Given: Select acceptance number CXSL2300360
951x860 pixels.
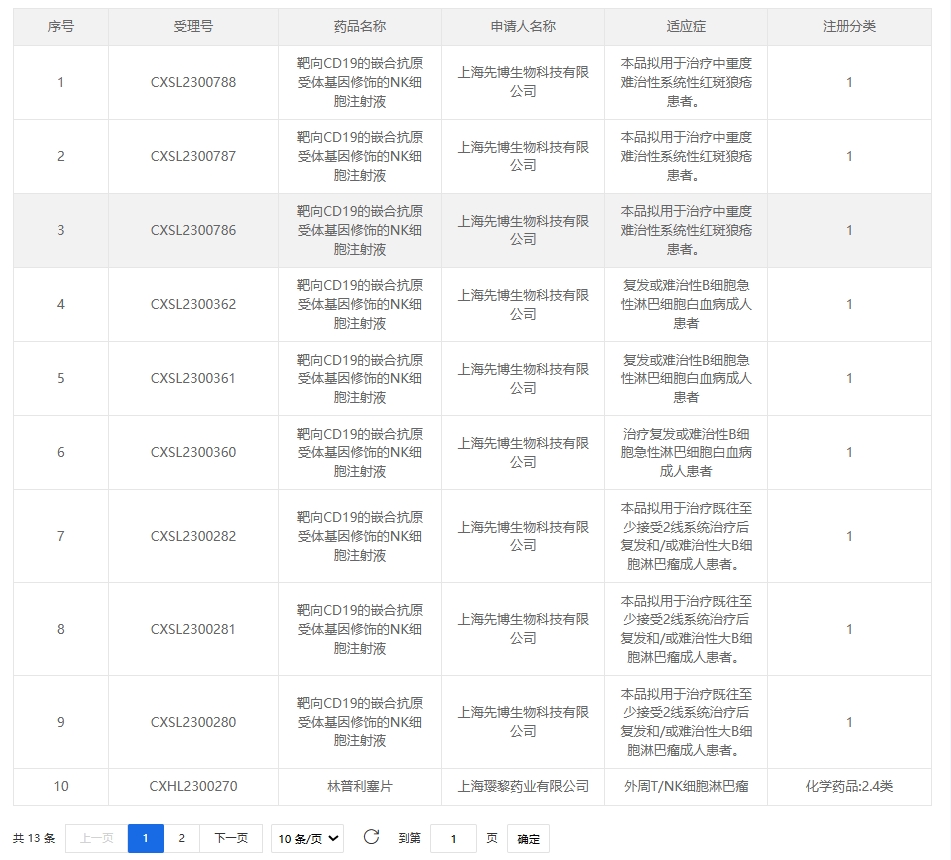Looking at the screenshot, I should pyautogui.click(x=193, y=452).
